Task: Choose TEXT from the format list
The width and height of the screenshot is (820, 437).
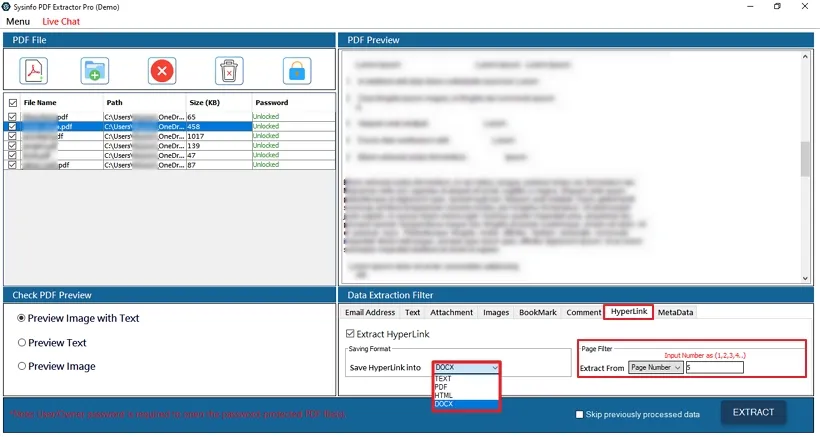Action: (466, 378)
